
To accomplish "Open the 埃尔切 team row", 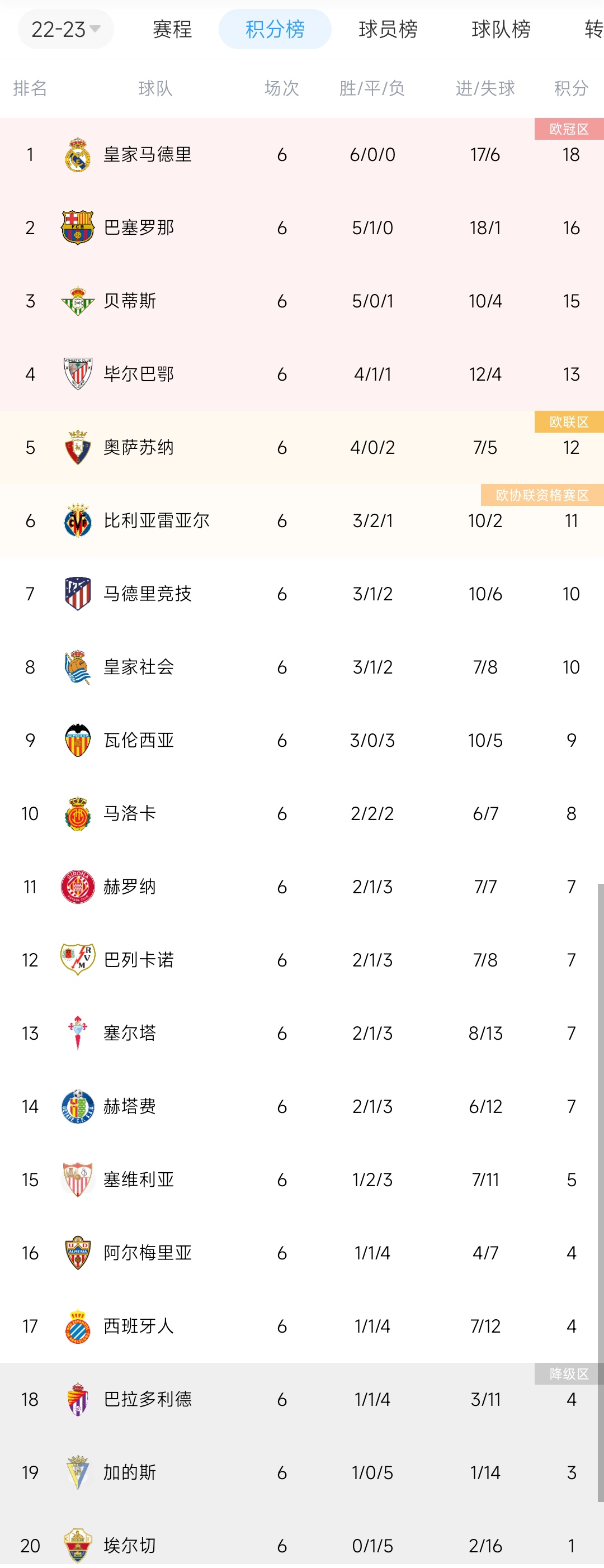I will pos(302,1545).
